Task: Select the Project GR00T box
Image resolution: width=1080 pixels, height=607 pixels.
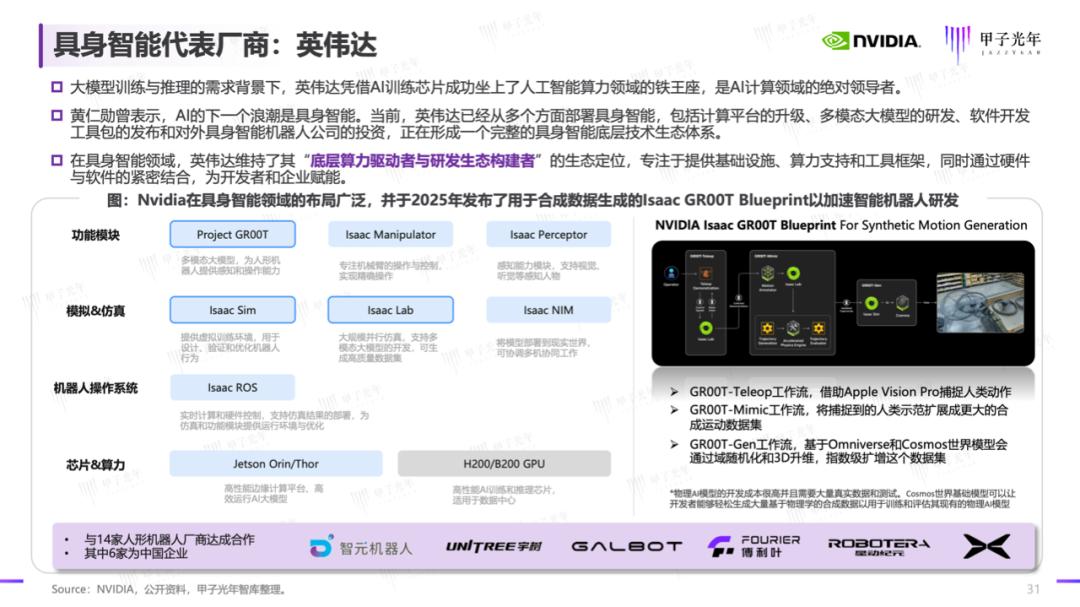Action: coord(232,235)
